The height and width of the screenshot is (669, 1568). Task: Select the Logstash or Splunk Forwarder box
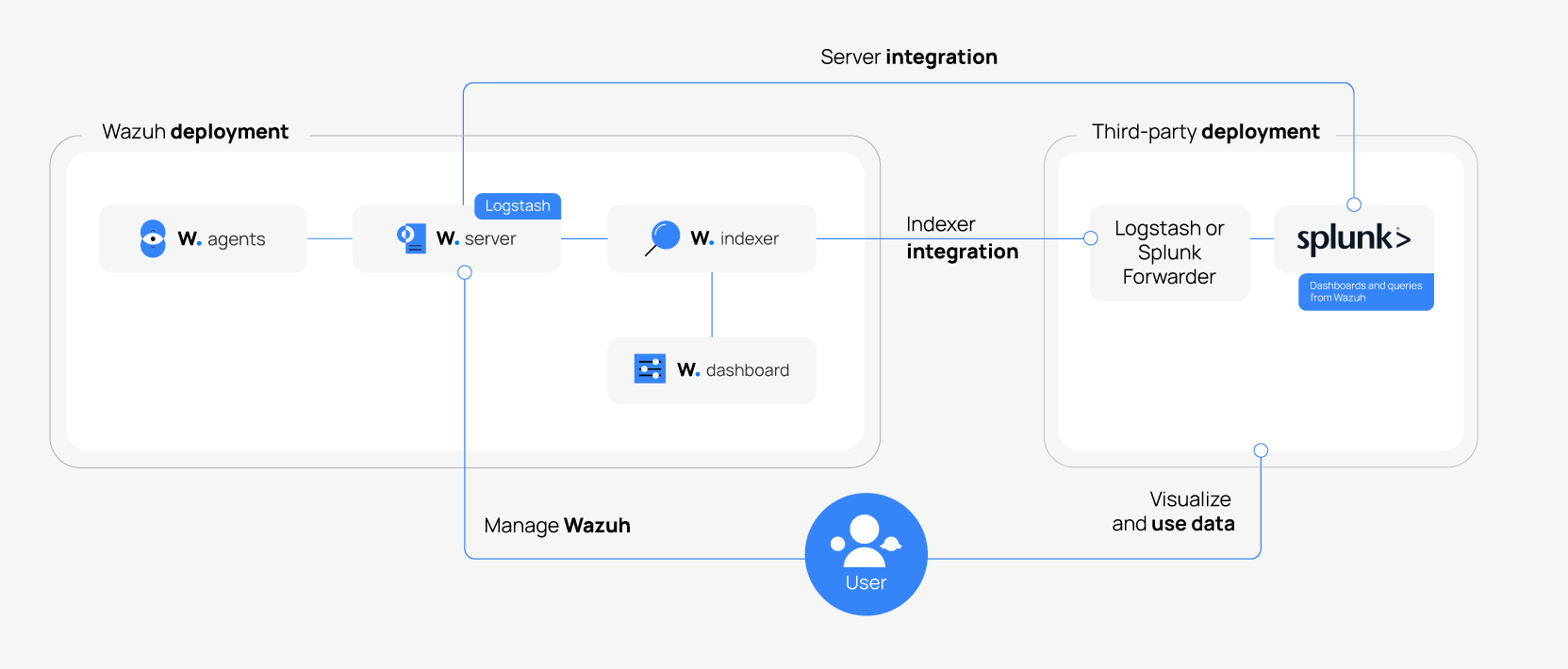1169,253
